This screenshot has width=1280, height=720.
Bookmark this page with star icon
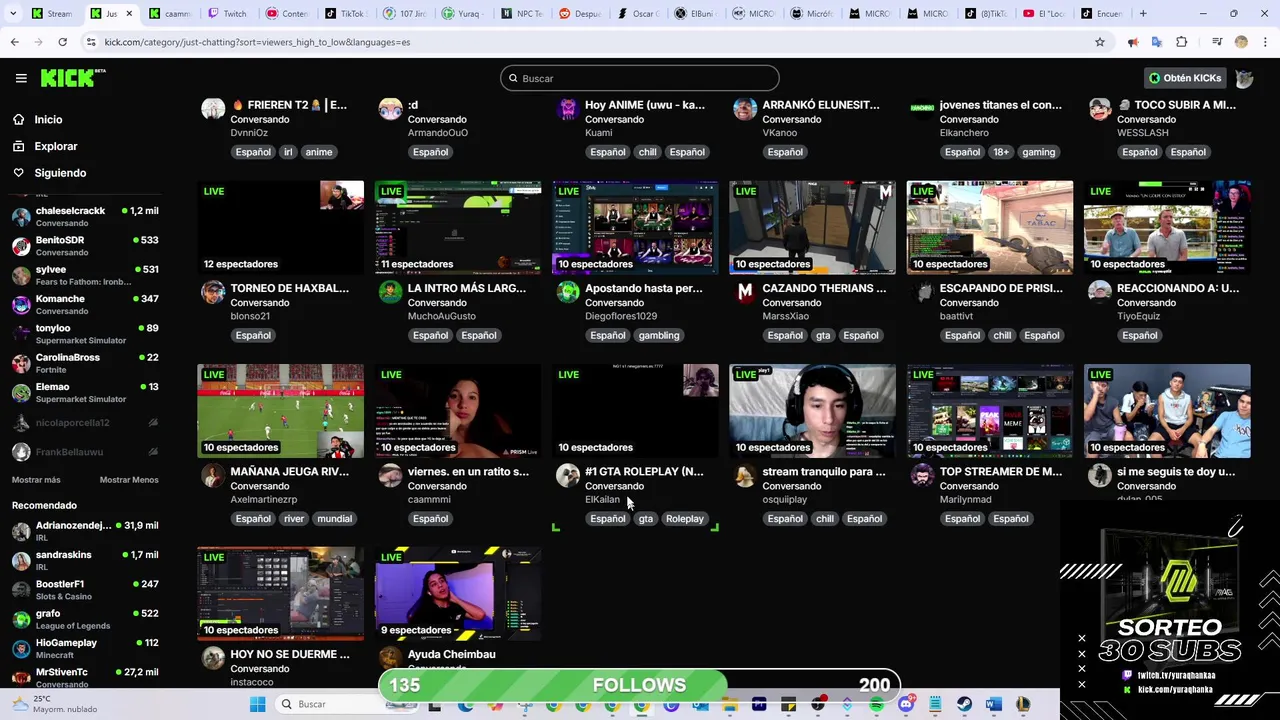1100,42
